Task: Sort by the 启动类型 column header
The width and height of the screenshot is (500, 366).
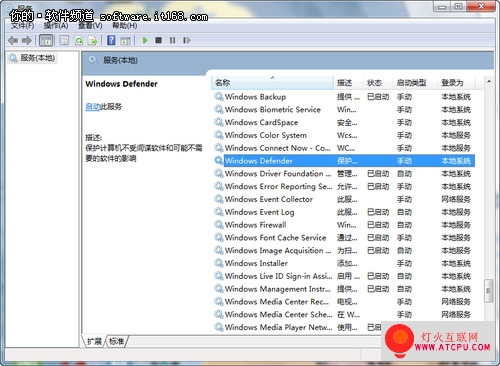Action: [x=415, y=83]
